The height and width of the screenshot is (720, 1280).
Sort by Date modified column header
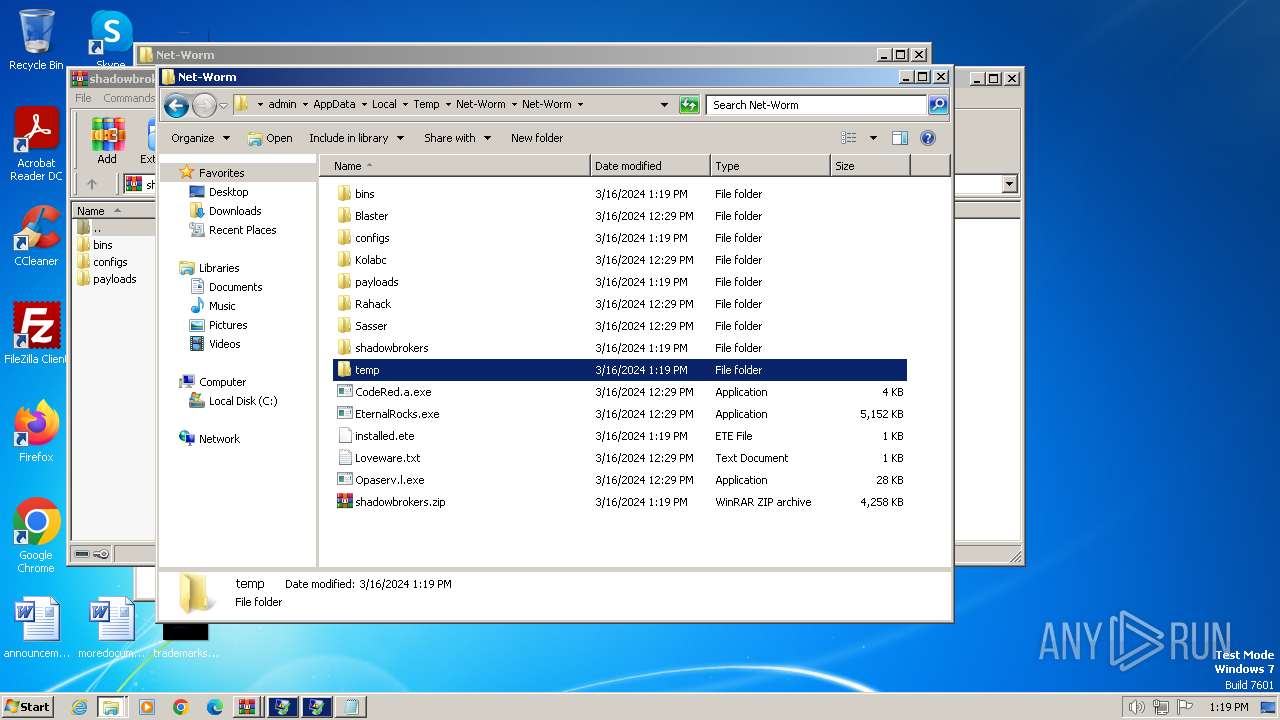[x=650, y=166]
